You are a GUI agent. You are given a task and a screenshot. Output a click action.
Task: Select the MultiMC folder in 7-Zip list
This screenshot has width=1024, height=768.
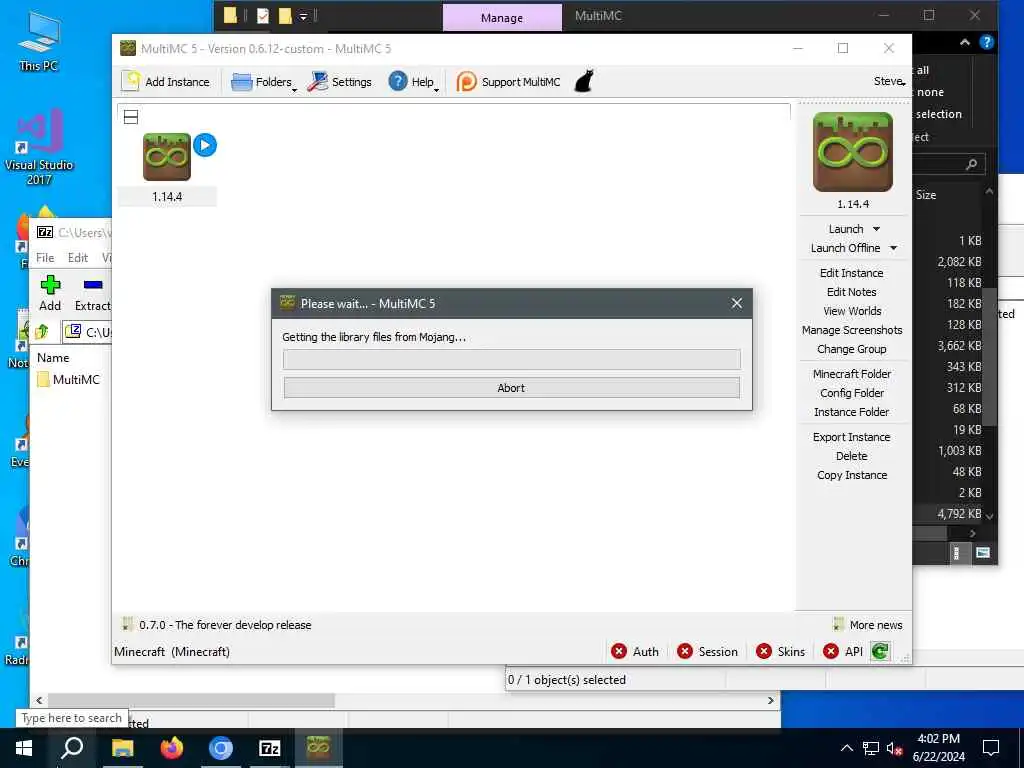coord(69,379)
